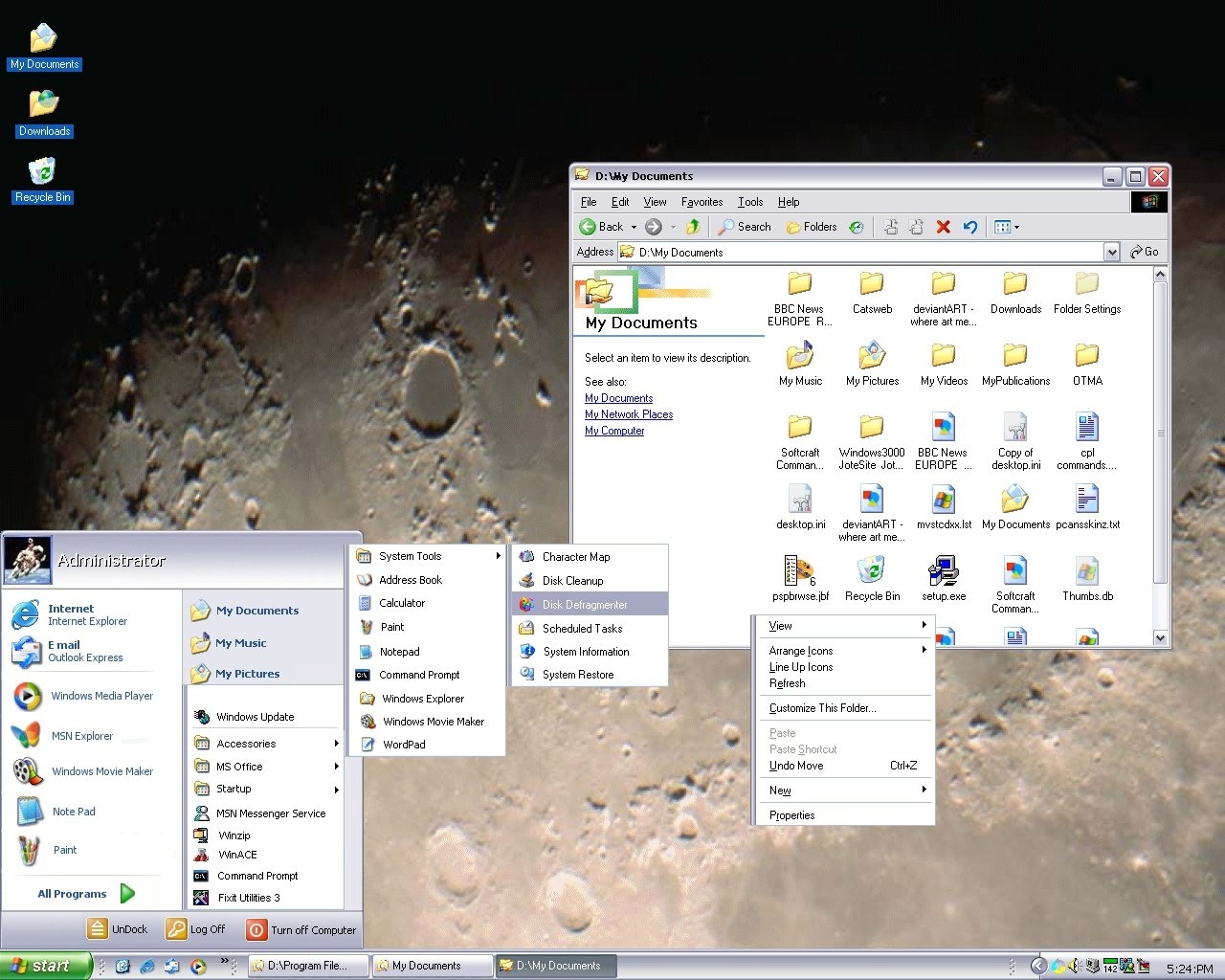The width and height of the screenshot is (1225, 980).
Task: Select the Folder Settings folder icon
Action: coord(1087,283)
